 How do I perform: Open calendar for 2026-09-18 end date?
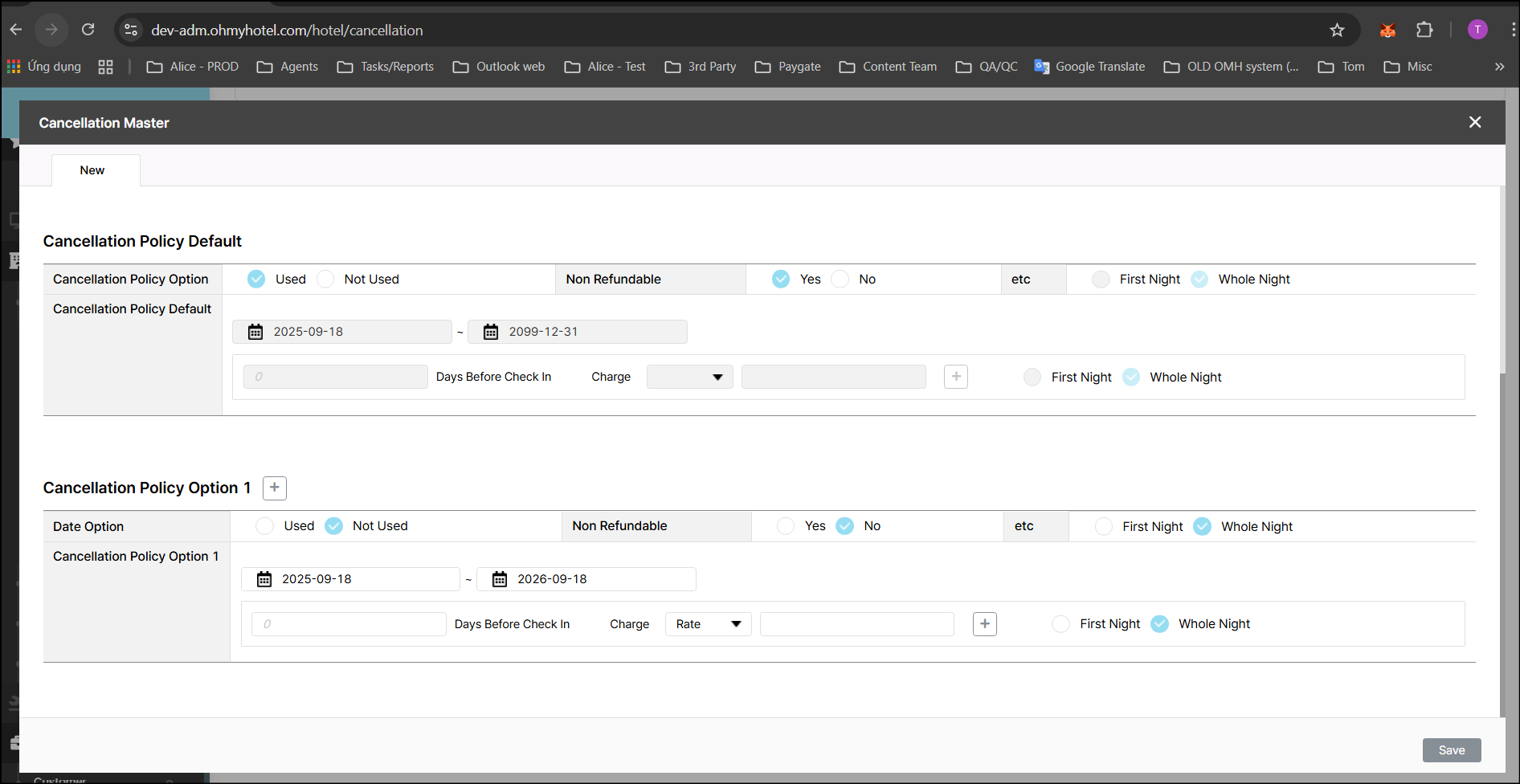[x=500, y=579]
